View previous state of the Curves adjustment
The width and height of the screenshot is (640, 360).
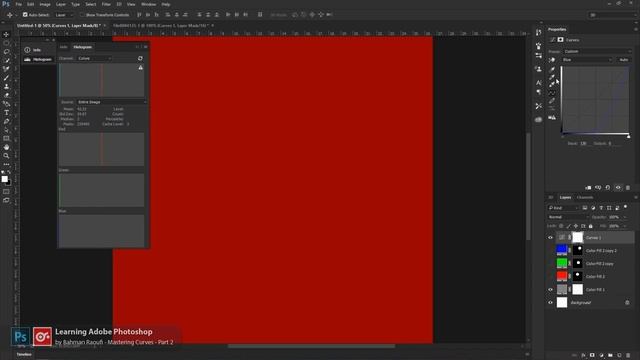[598, 188]
